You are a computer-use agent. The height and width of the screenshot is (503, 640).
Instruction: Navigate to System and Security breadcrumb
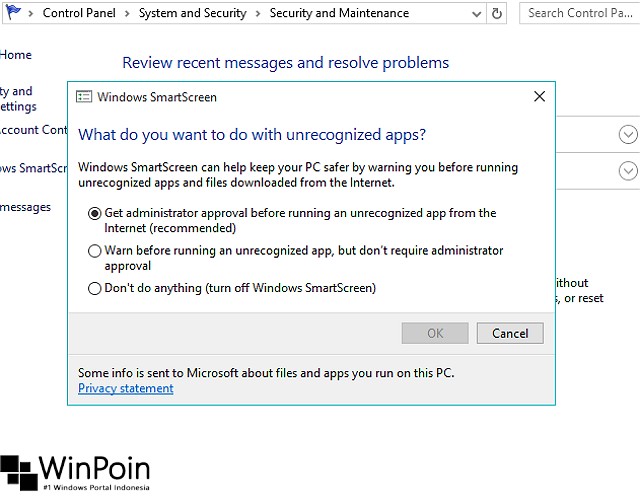[x=193, y=13]
